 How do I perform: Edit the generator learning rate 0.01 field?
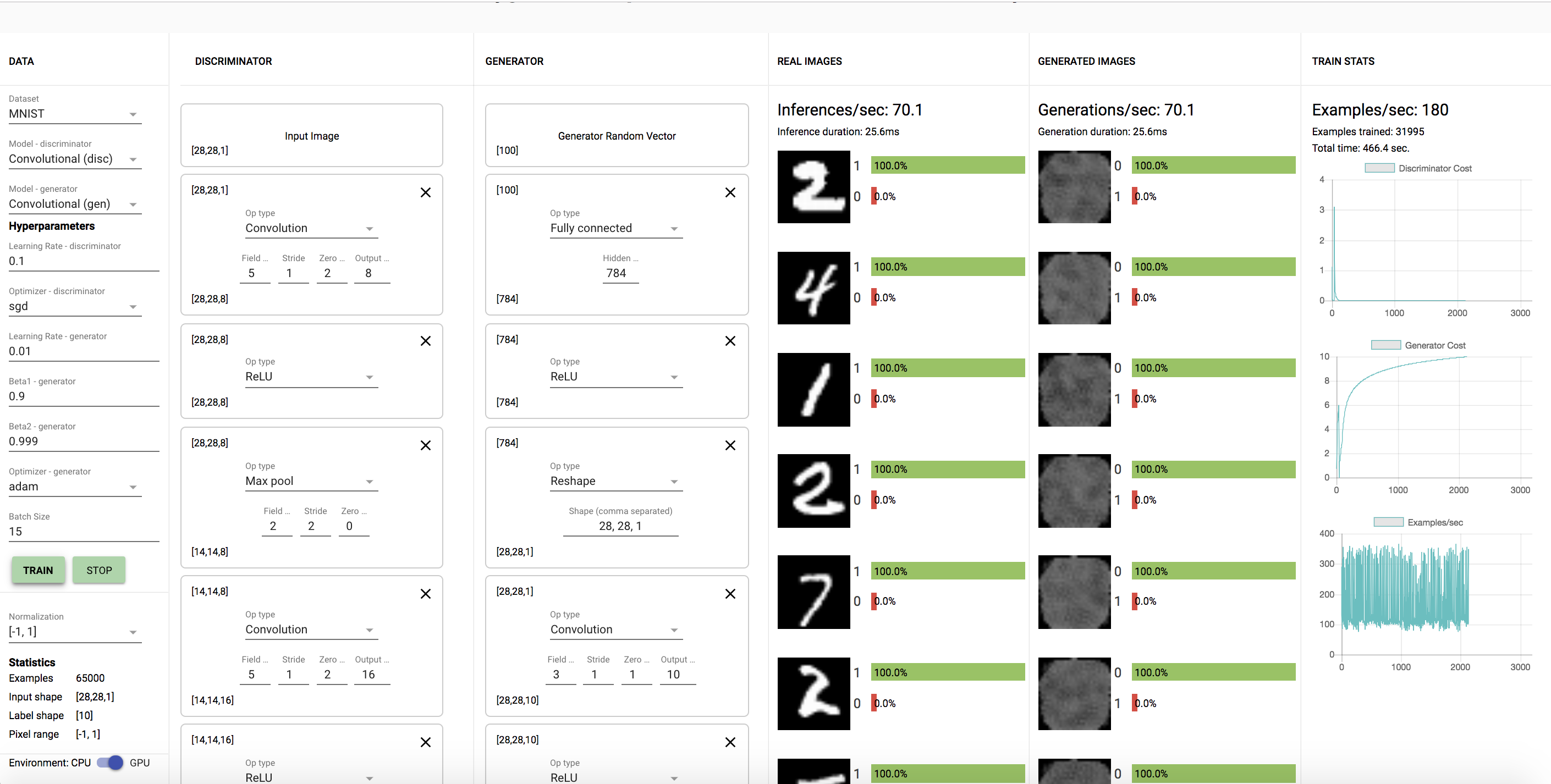tap(84, 352)
